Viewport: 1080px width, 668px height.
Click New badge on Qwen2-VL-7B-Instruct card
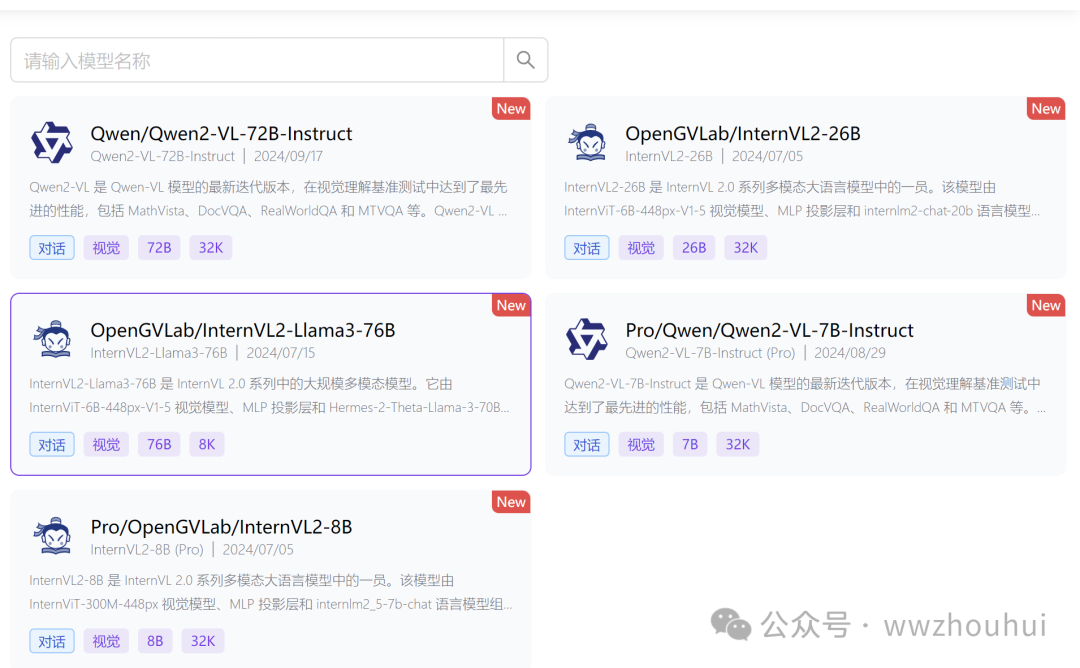(x=1046, y=305)
